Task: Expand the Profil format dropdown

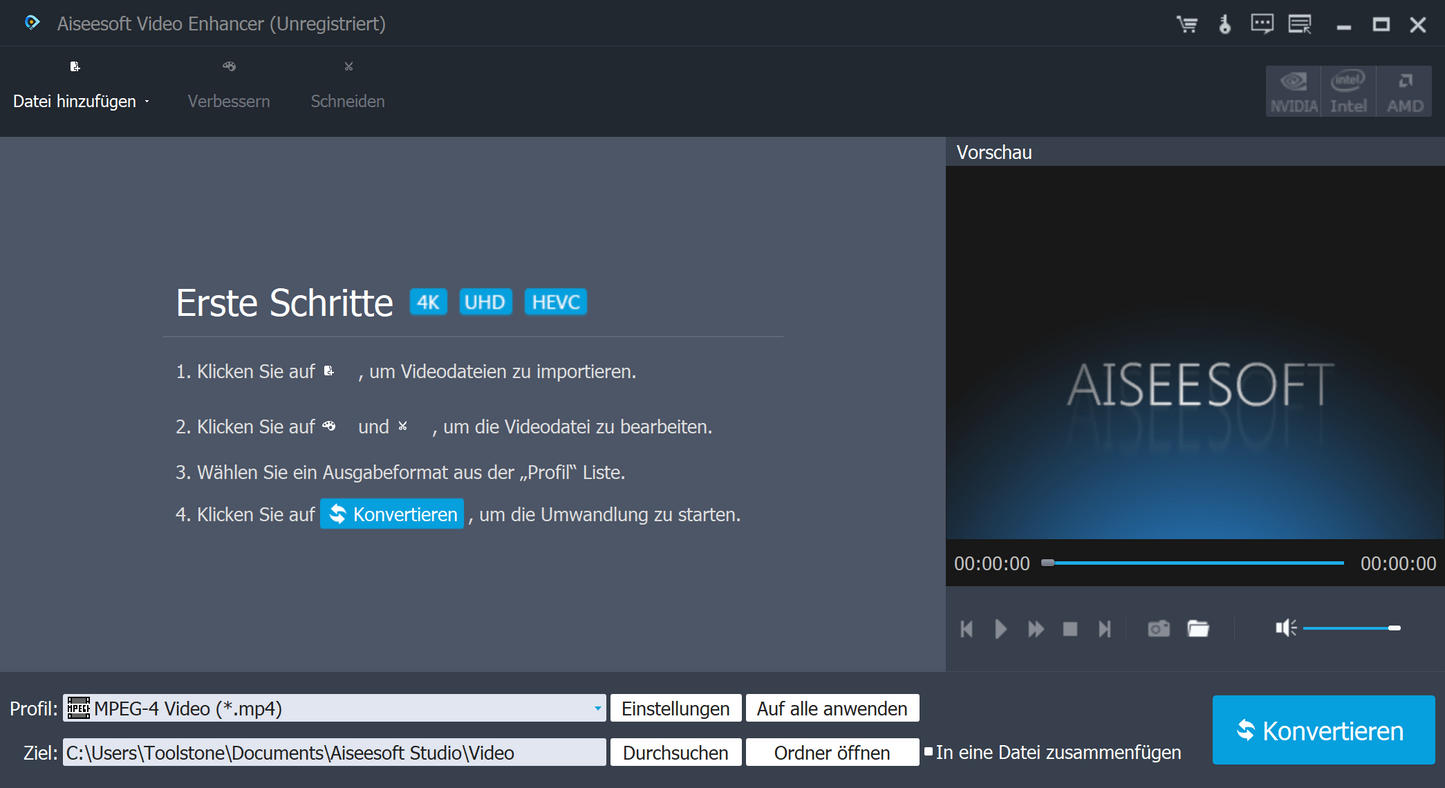Action: coord(598,709)
